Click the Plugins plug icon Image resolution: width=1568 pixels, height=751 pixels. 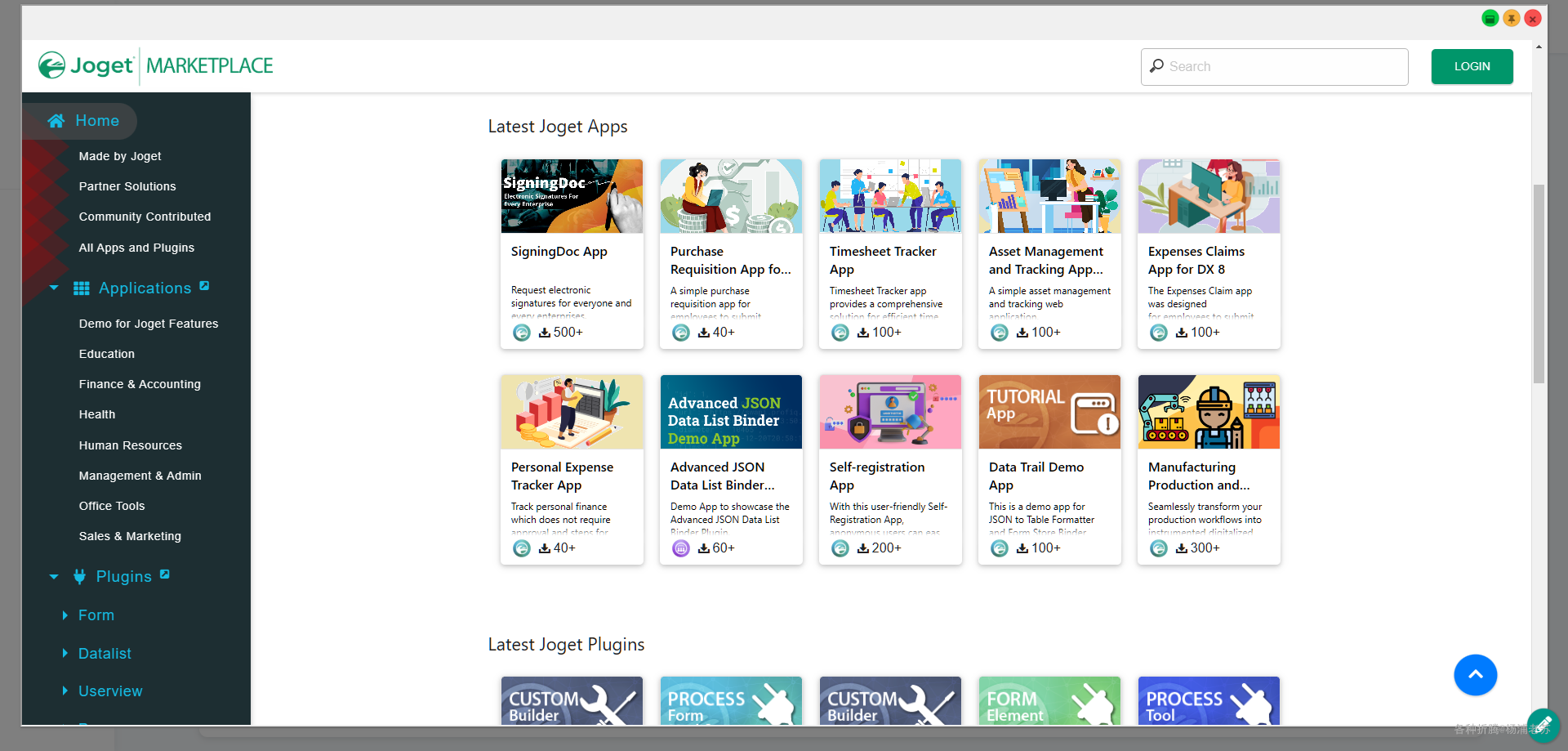(x=79, y=577)
